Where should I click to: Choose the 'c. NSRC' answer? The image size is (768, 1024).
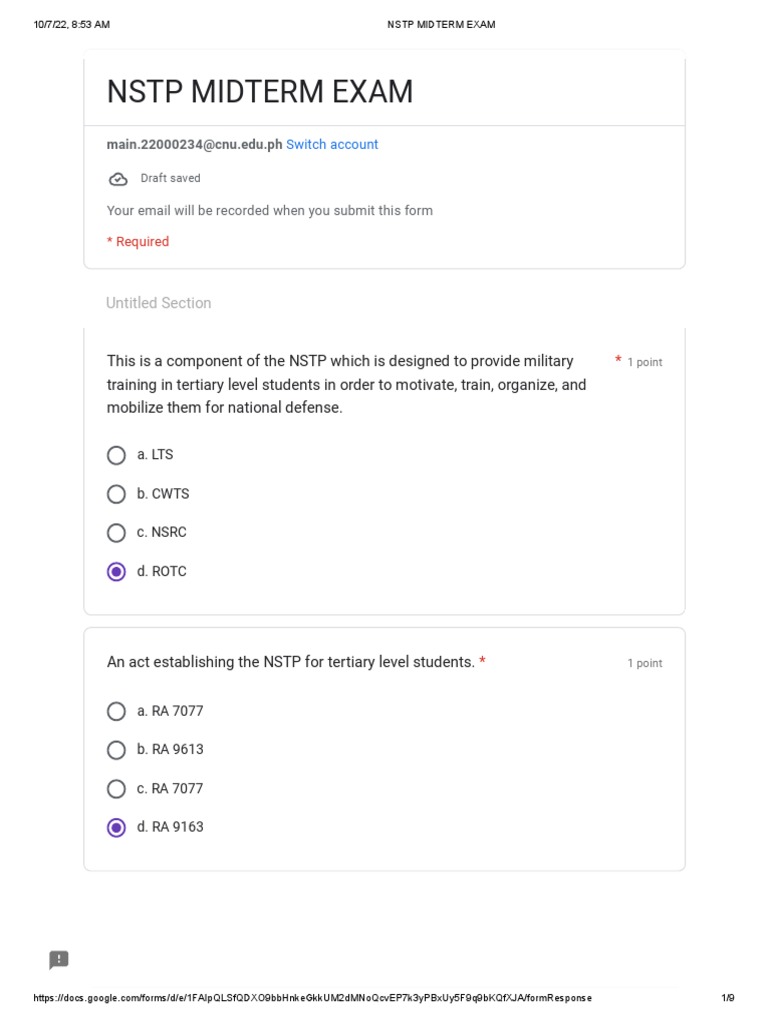(117, 533)
